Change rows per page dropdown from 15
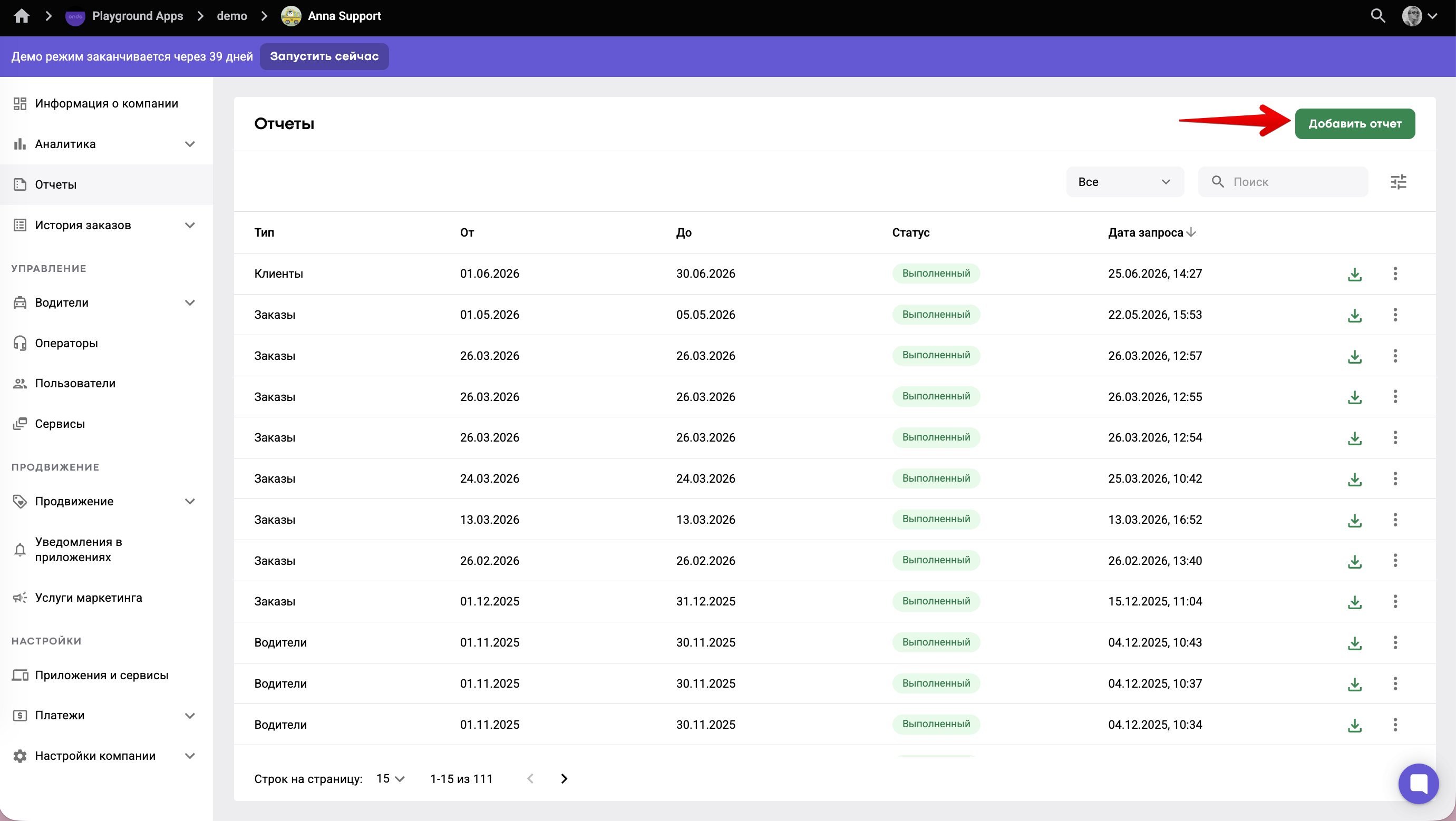1456x821 pixels. [391, 779]
